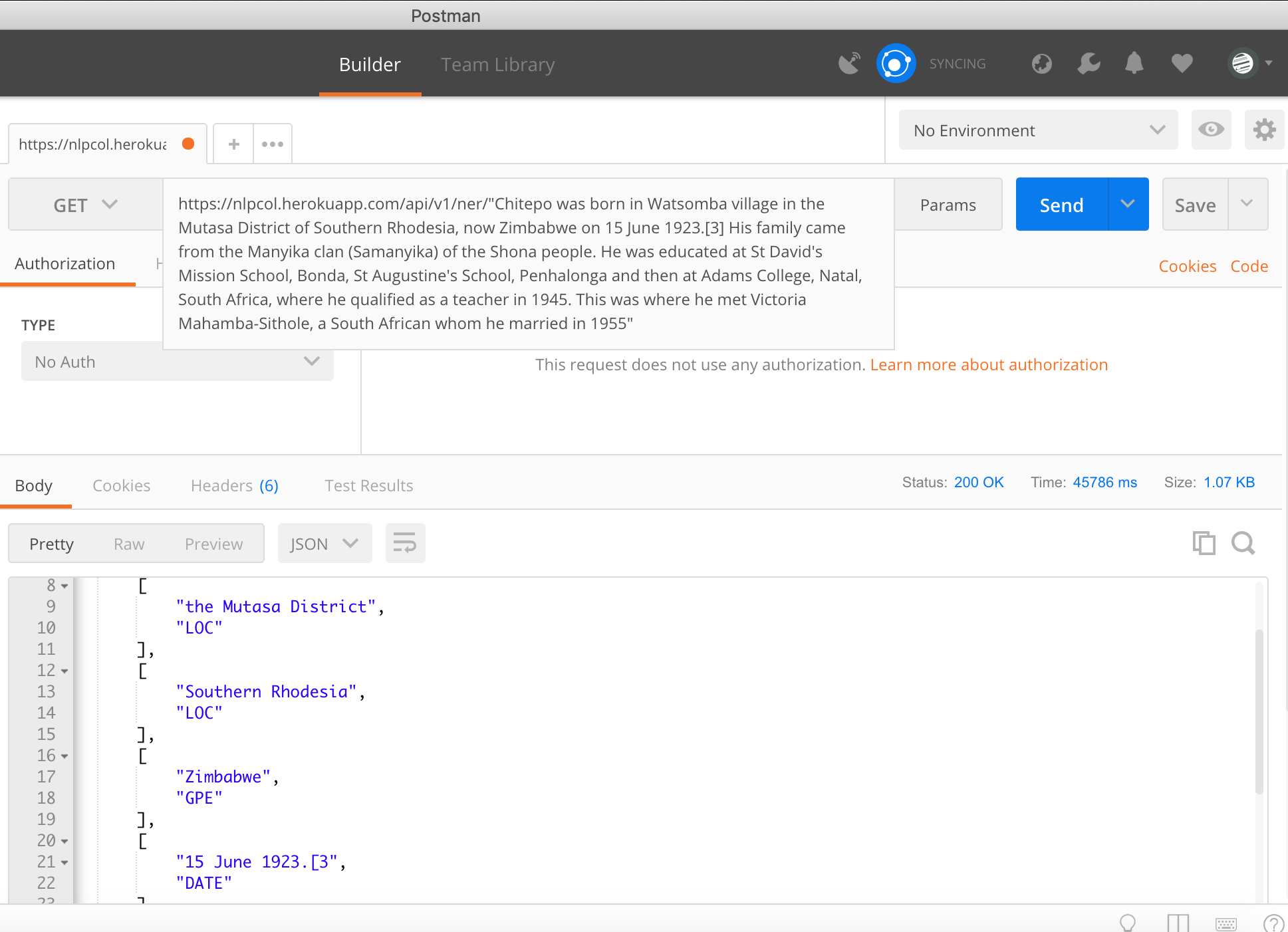Follow Learn more about authorization link
1288x932 pixels.
989,364
